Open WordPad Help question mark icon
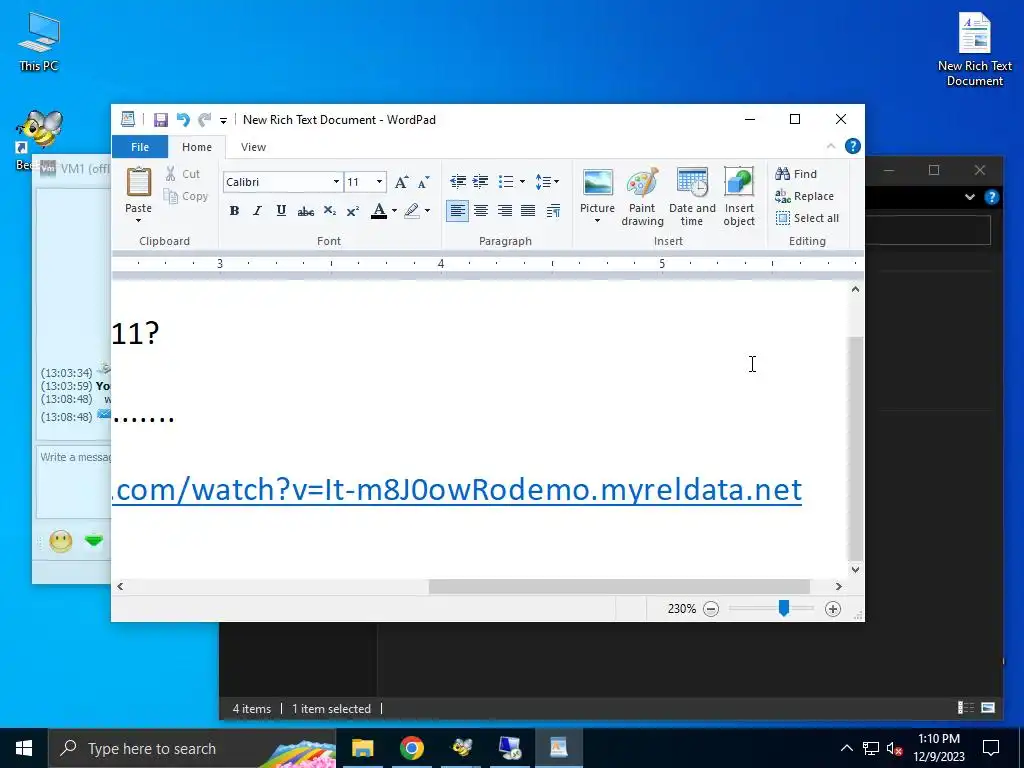 coord(852,146)
